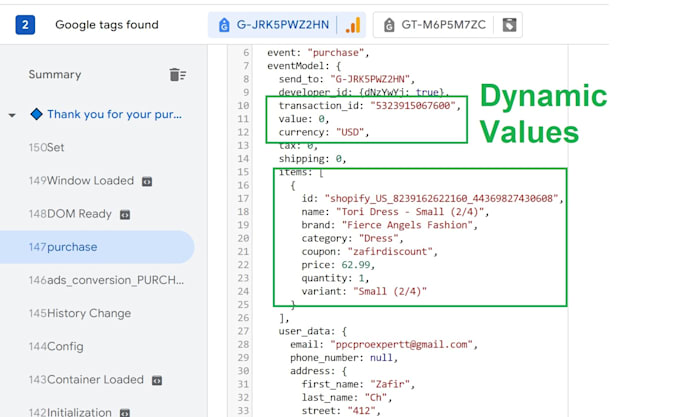
Task: Click the code icon beside Window Loaded
Action: (147, 181)
